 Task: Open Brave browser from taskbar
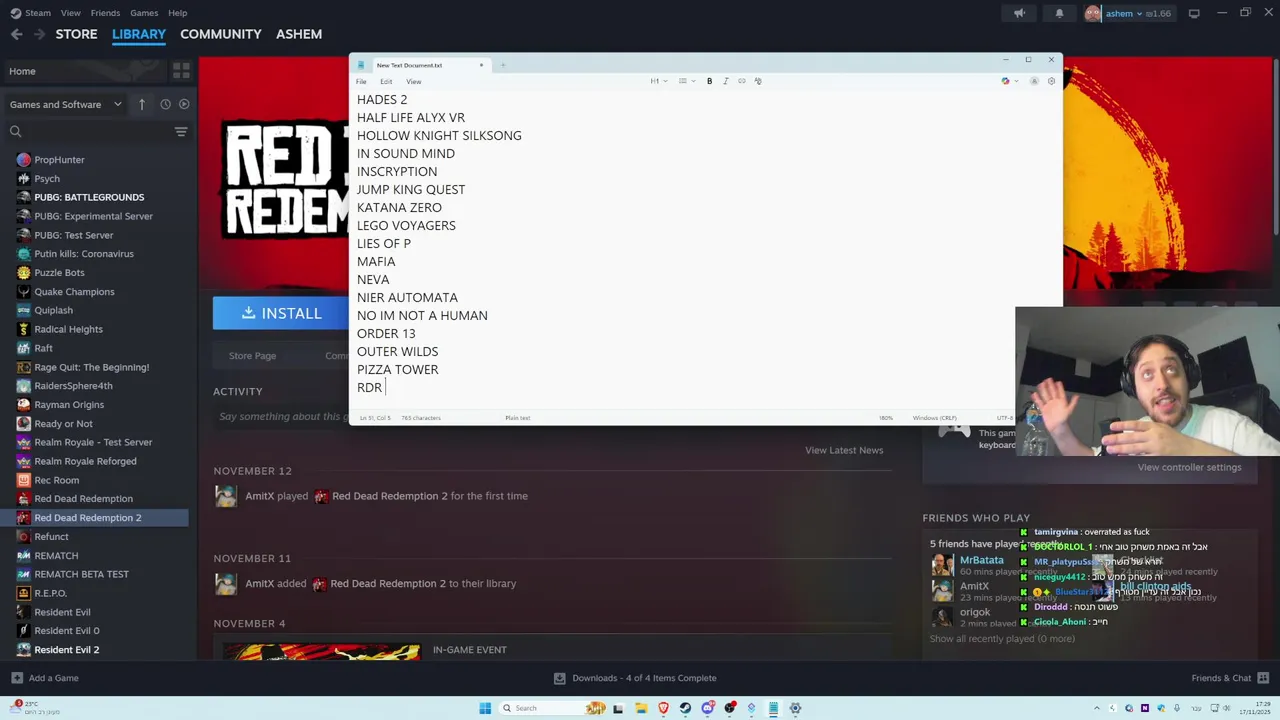(663, 708)
